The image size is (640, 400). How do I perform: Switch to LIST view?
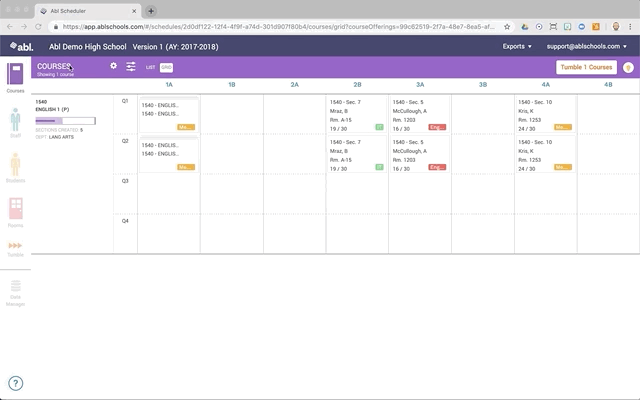(x=150, y=67)
